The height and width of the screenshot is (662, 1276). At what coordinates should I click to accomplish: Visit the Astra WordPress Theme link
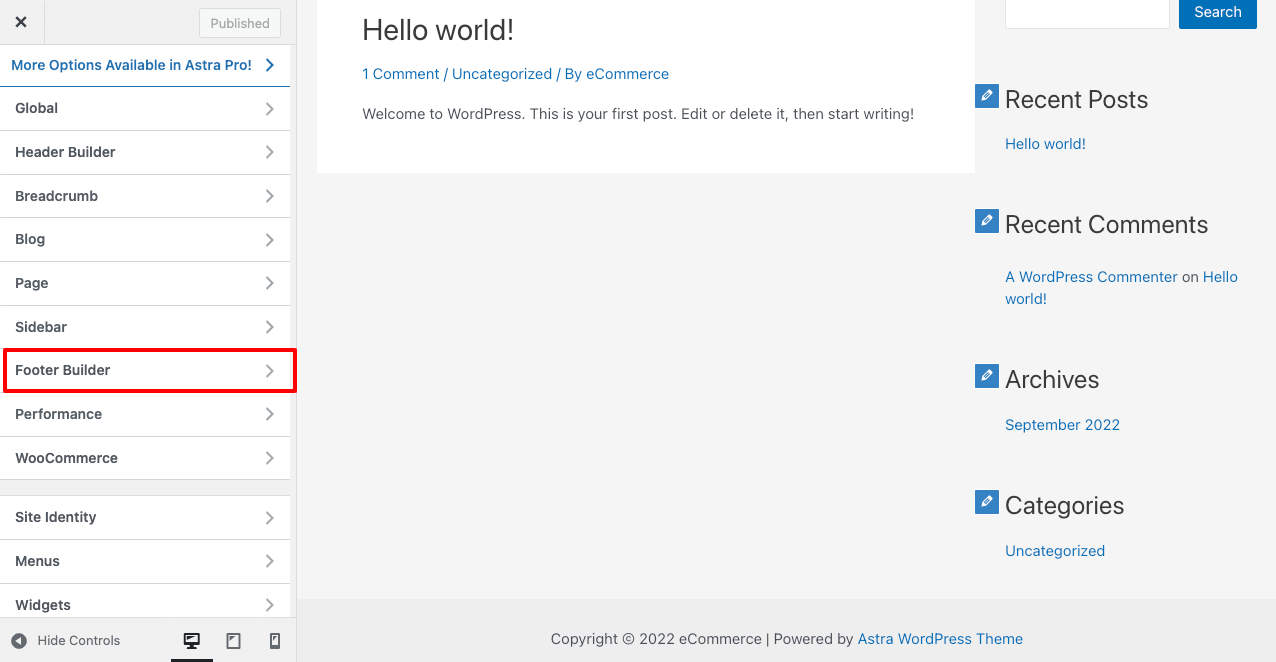coord(940,638)
